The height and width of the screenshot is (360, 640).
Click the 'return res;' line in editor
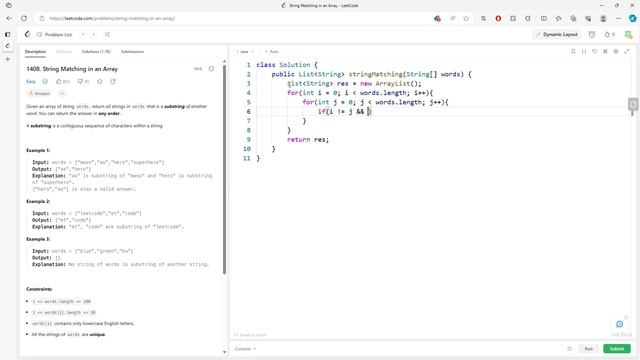308,140
